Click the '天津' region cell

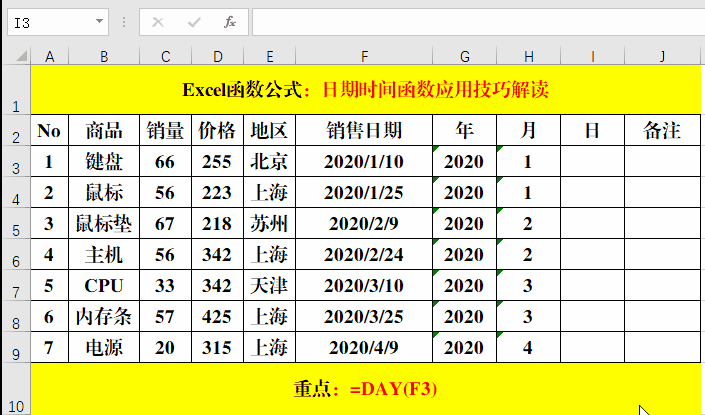pos(269,285)
